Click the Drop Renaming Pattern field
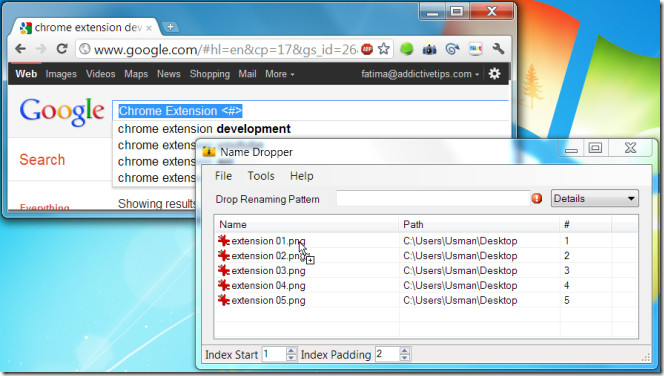Image resolution: width=664 pixels, height=376 pixels. pyautogui.click(x=433, y=198)
